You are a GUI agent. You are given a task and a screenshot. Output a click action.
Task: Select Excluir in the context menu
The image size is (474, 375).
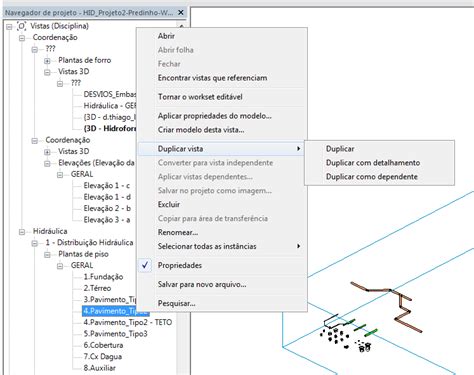click(222, 204)
